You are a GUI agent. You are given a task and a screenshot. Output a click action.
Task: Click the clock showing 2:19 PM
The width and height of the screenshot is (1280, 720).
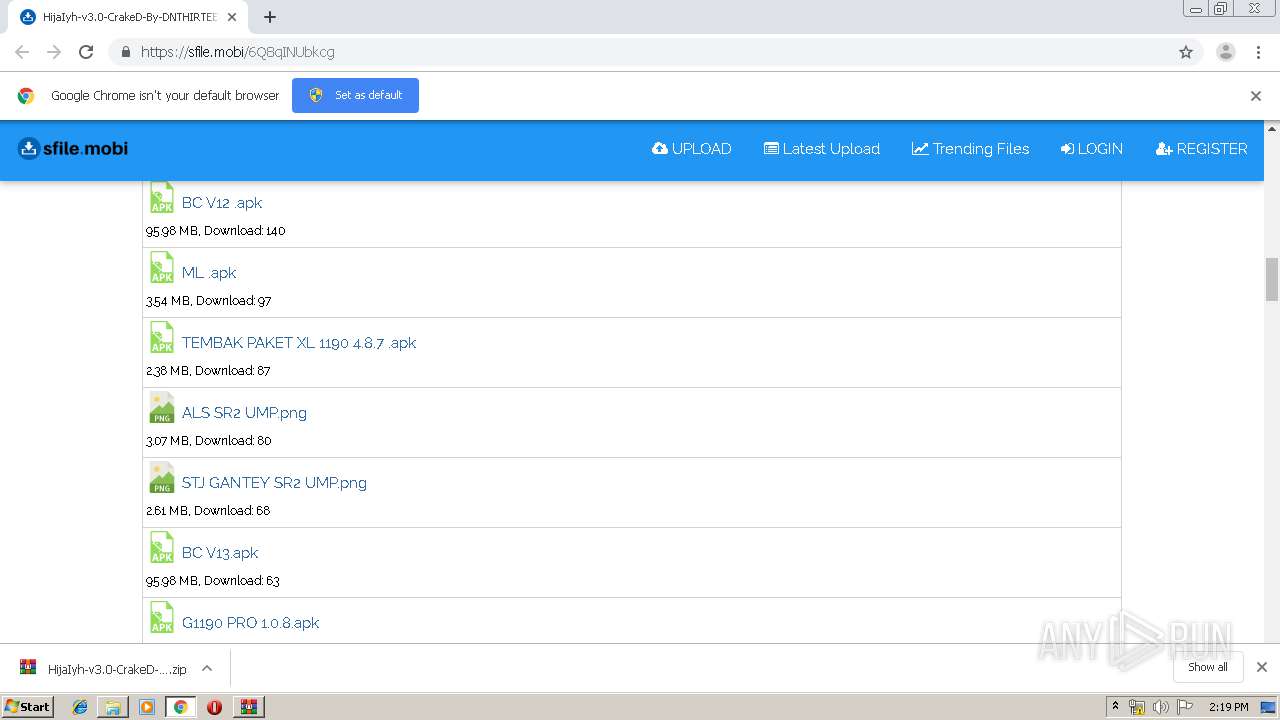pyautogui.click(x=1228, y=707)
